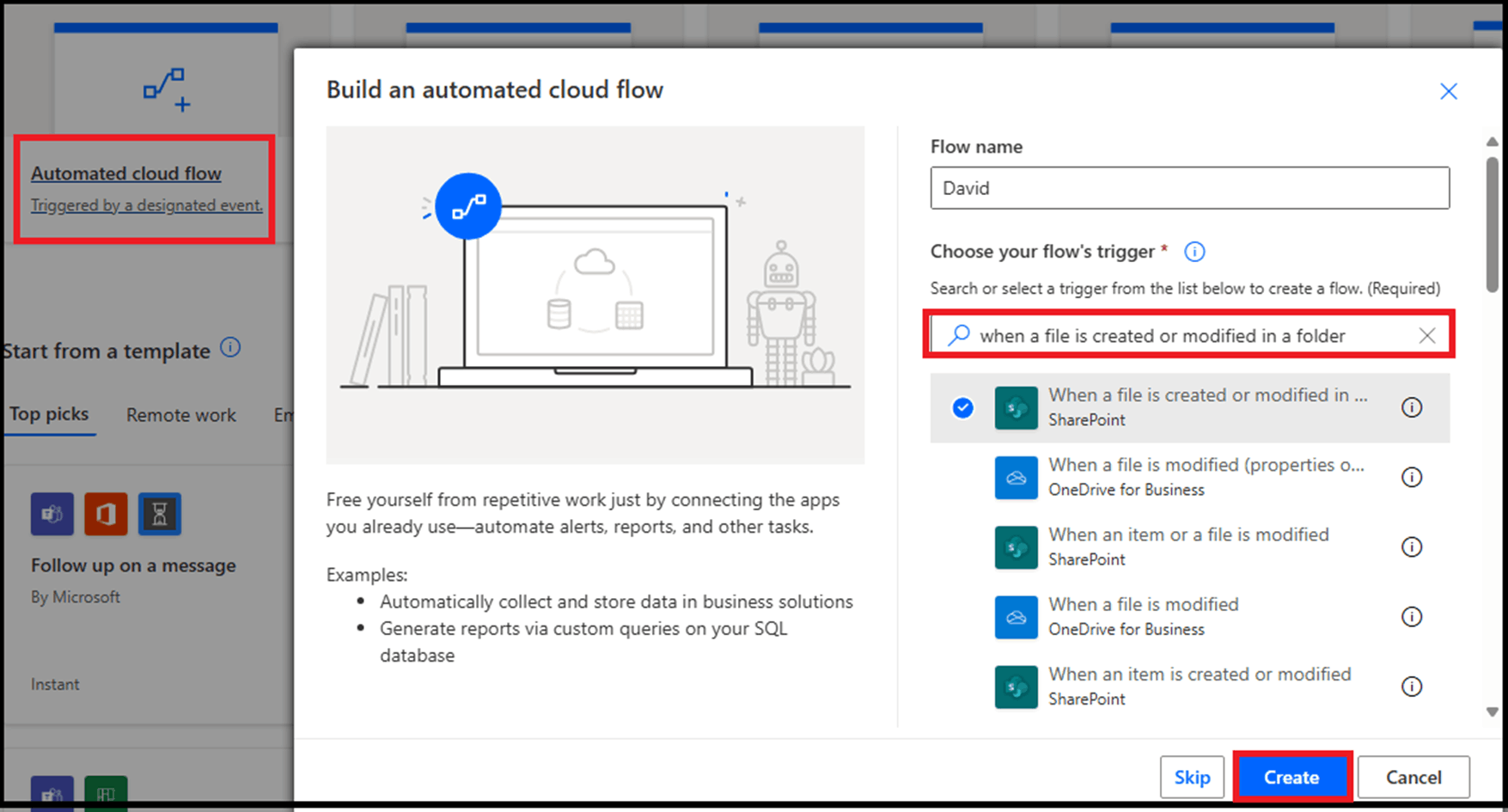Click Office icon in Follow up template
Screen dimensions: 1508x812
[x=106, y=514]
